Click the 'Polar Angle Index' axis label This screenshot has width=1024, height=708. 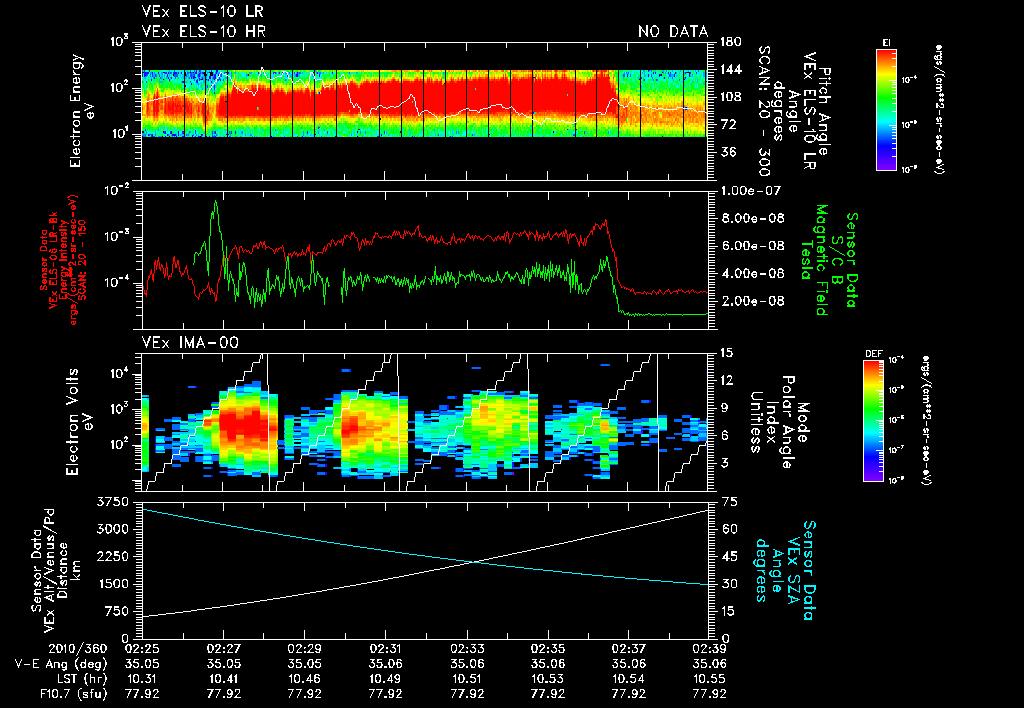pyautogui.click(x=778, y=422)
